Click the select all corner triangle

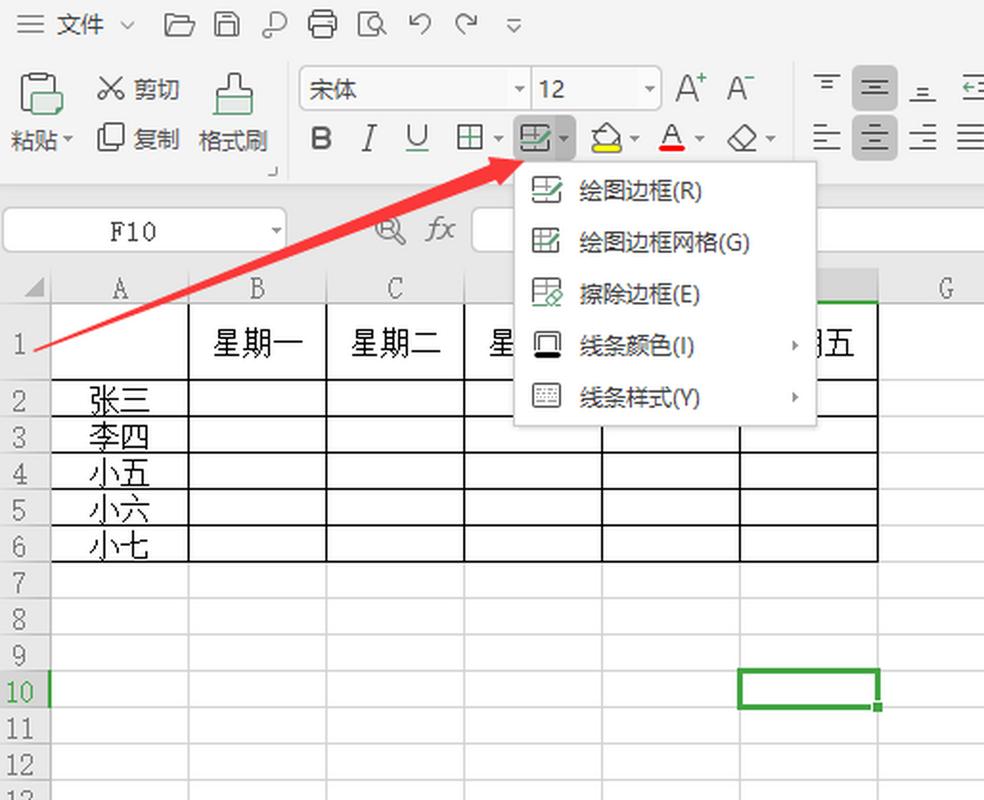pos(34,287)
